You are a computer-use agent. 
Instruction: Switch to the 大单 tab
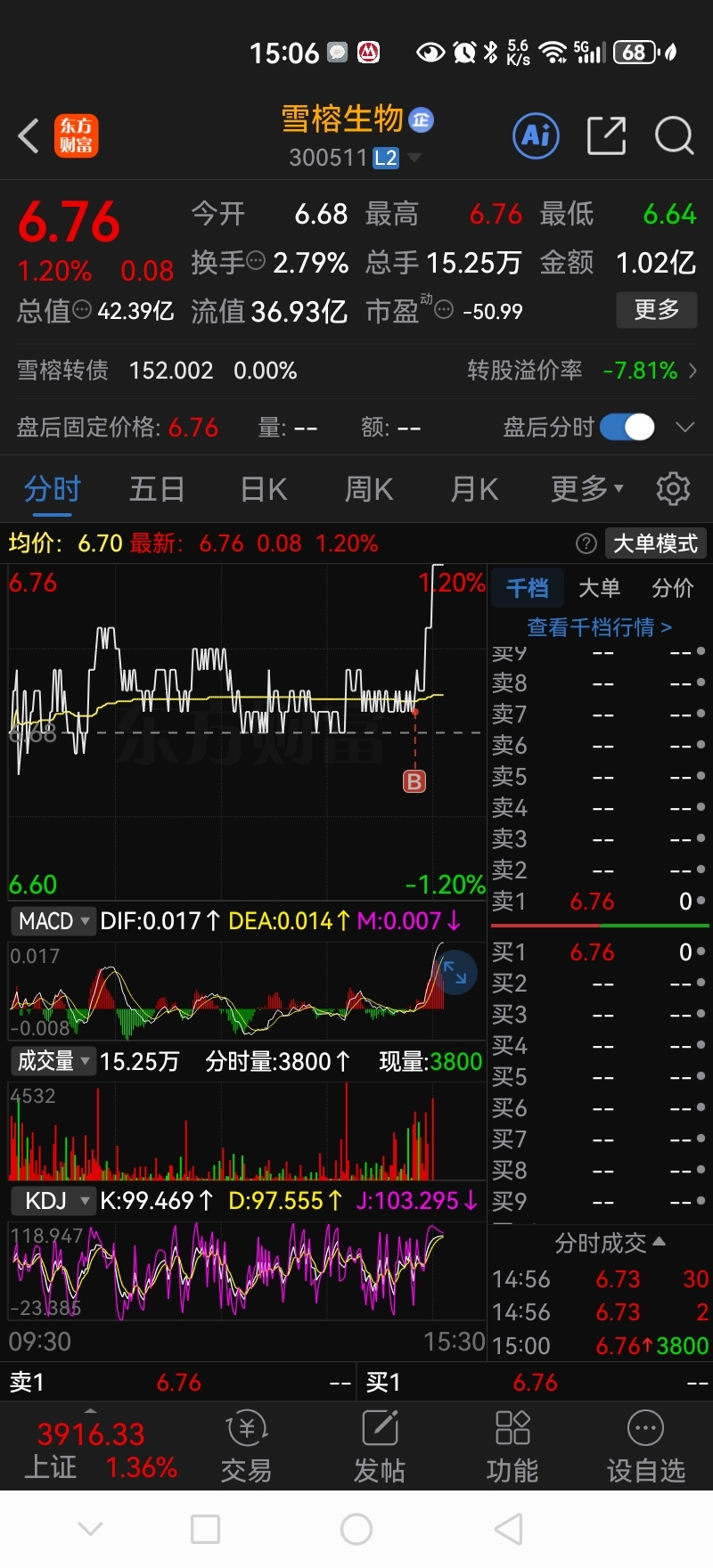tap(599, 588)
